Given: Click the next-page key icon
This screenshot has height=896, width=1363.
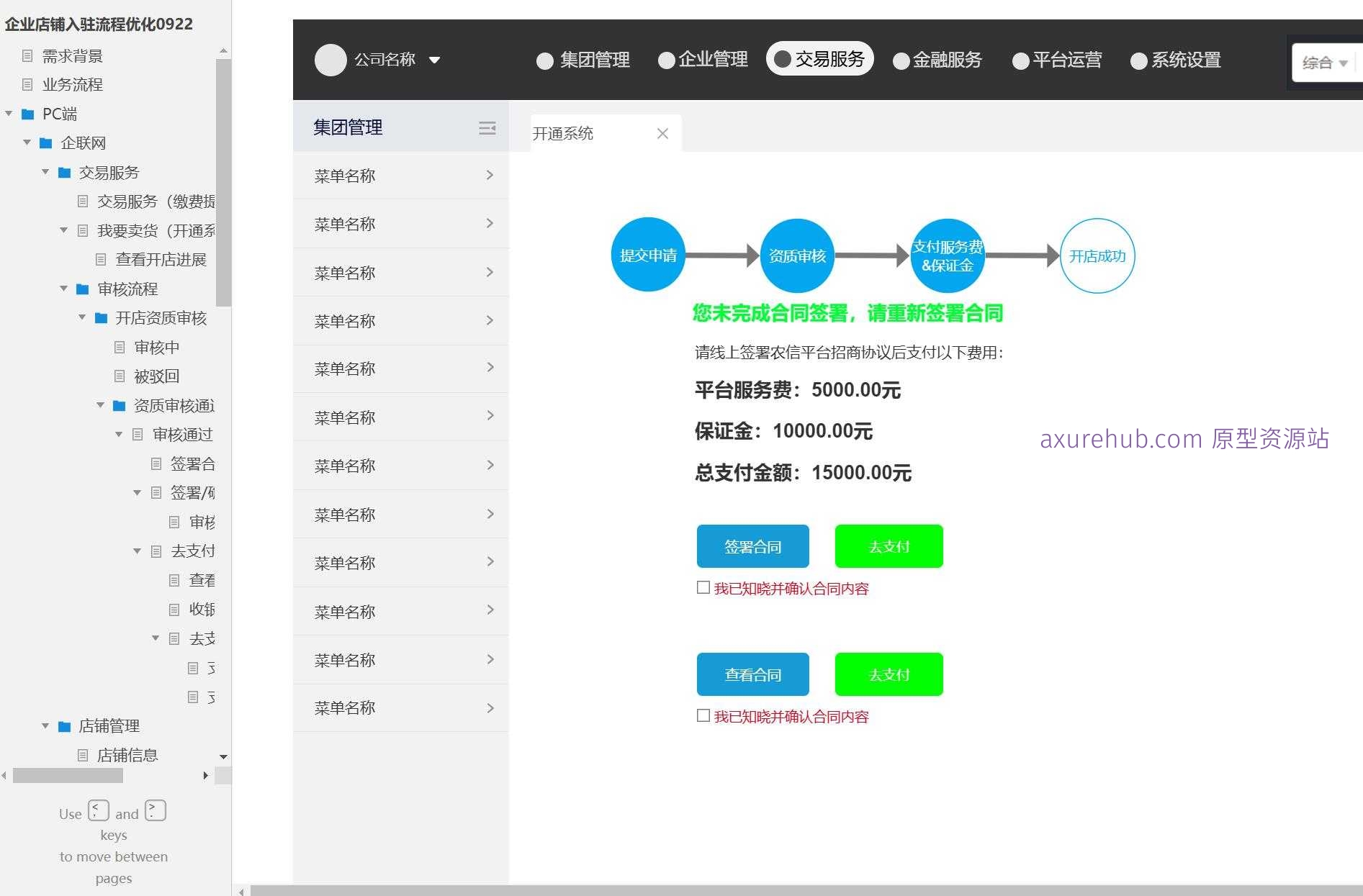Looking at the screenshot, I should pos(156,810).
